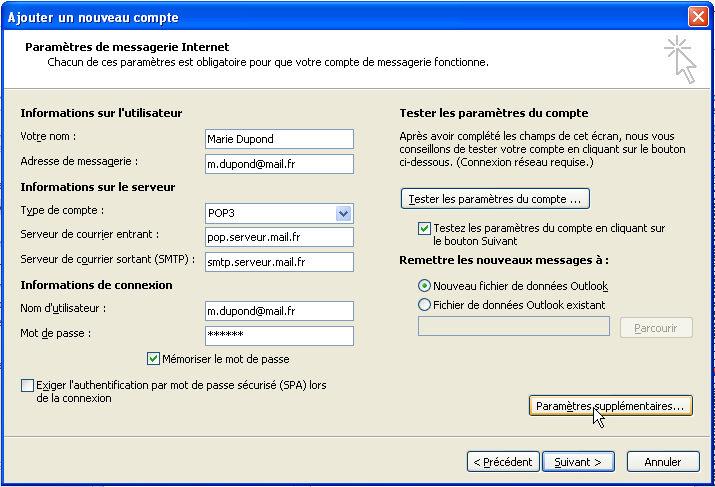Viewport: 715px width, 487px height.
Task: Focus the Mot de passe field
Action: point(279,336)
